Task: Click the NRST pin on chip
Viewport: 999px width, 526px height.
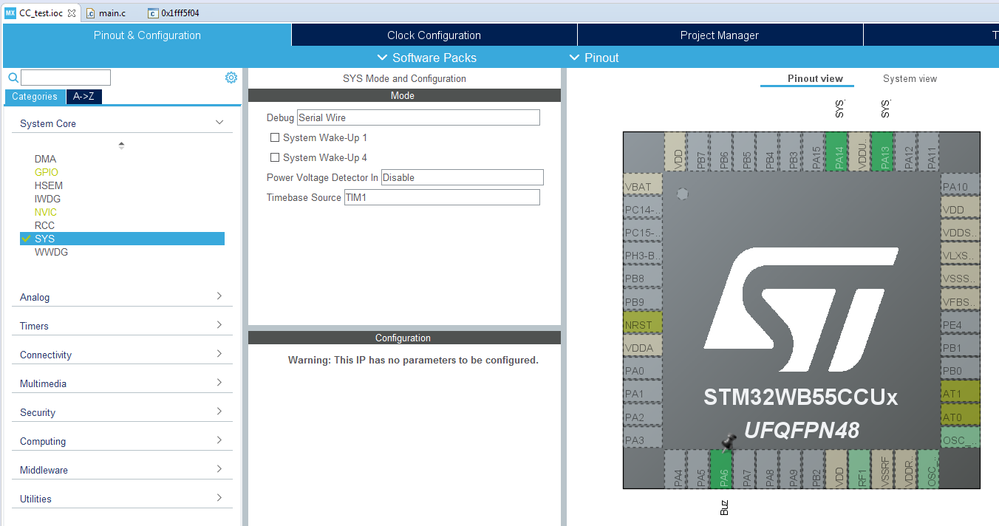Action: (x=643, y=324)
